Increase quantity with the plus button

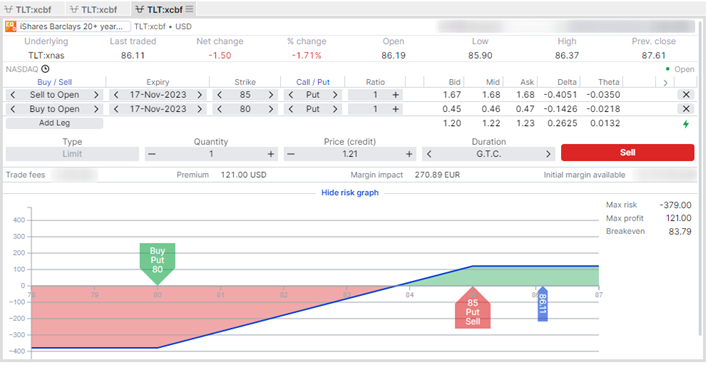[271, 154]
